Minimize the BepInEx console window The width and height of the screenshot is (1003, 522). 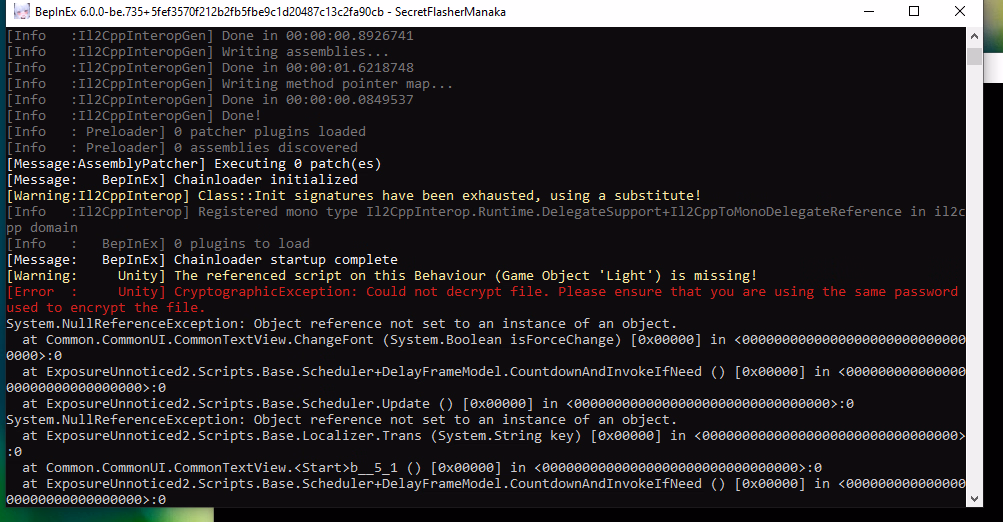(x=868, y=12)
